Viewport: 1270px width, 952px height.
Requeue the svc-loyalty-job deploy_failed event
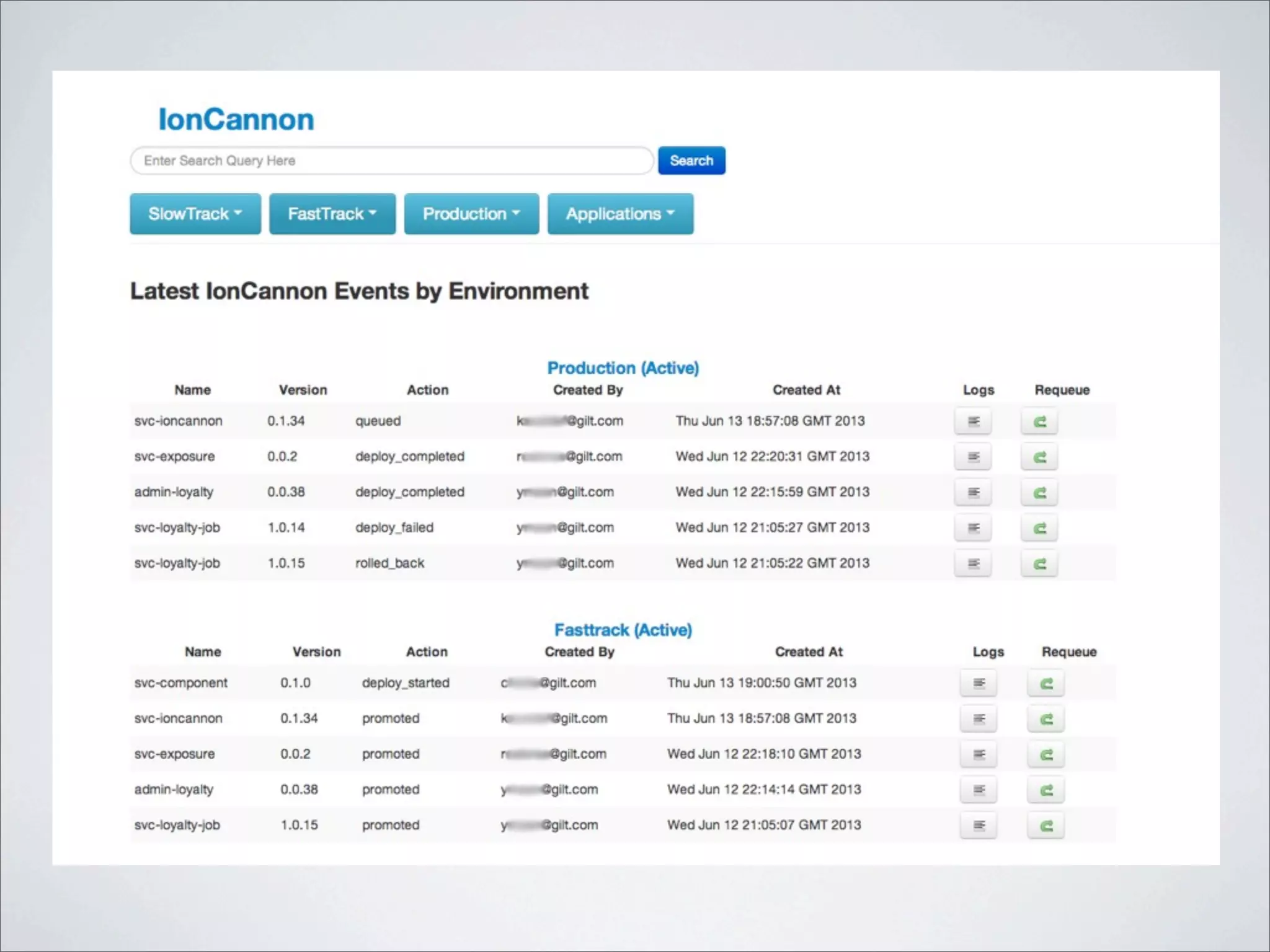pyautogui.click(x=1039, y=528)
